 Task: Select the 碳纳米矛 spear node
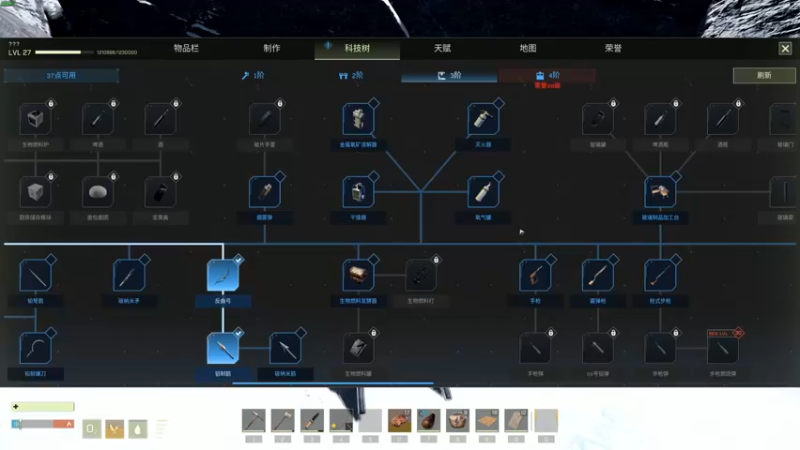point(129,276)
